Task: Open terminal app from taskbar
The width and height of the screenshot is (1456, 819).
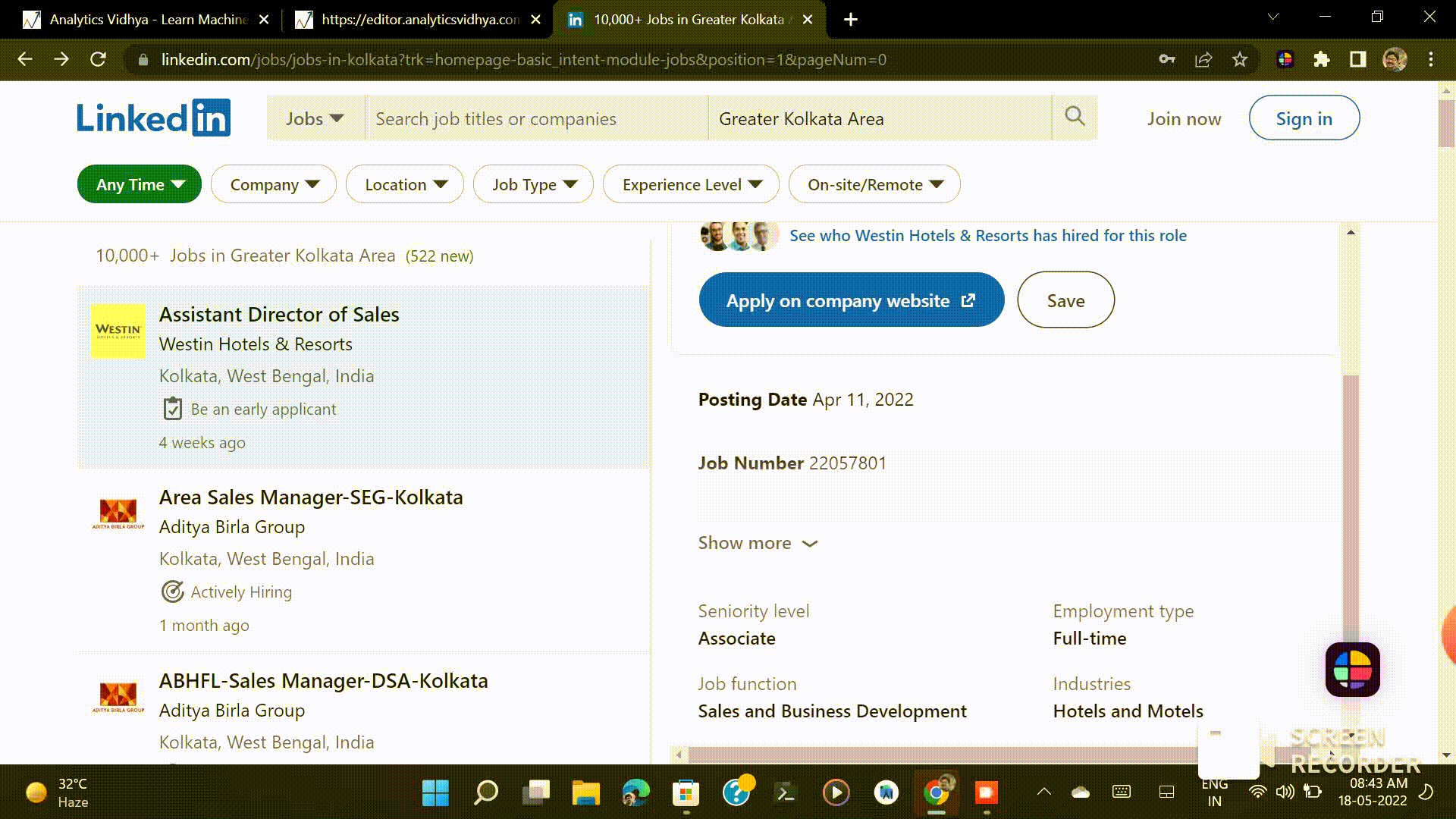Action: tap(786, 793)
